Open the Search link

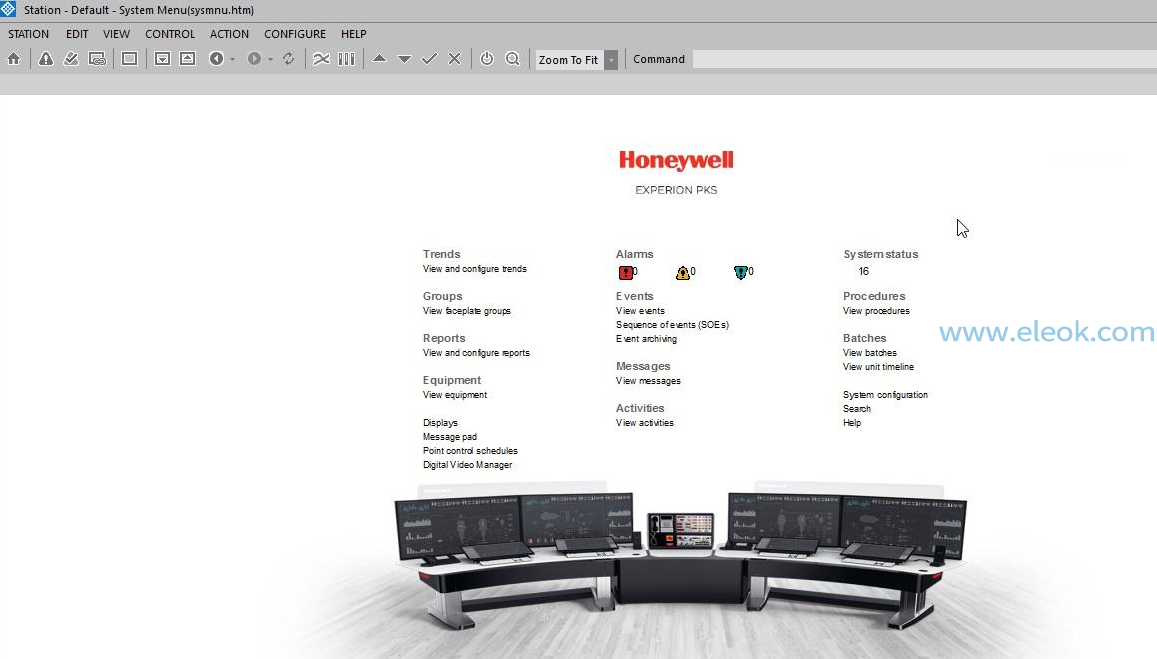click(x=857, y=409)
